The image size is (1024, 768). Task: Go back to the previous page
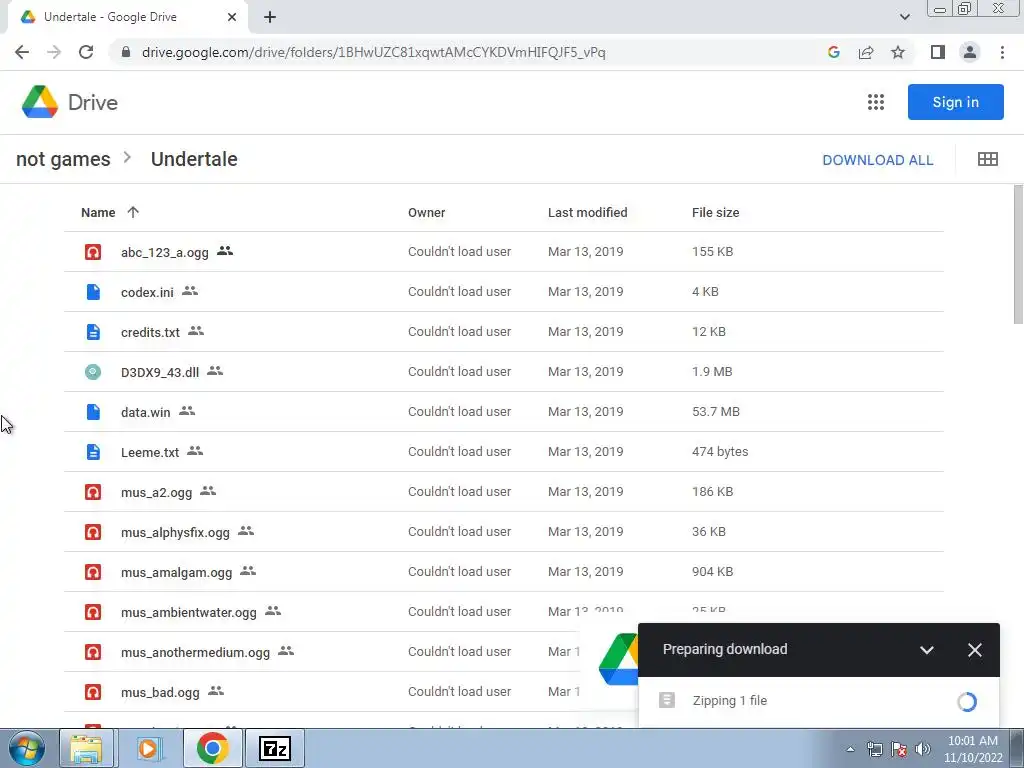(22, 52)
